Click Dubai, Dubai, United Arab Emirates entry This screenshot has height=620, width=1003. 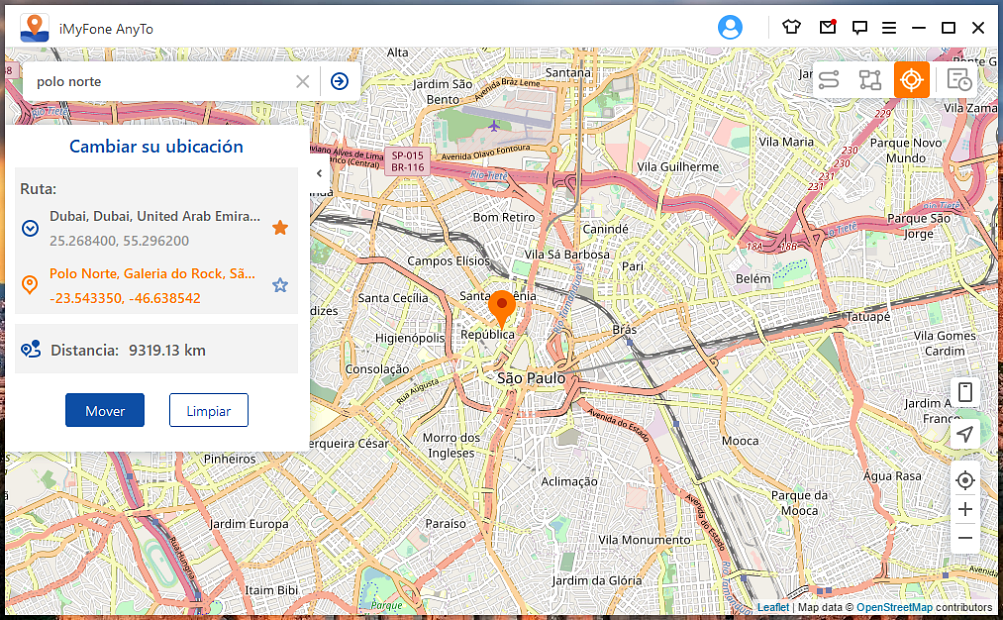(155, 216)
